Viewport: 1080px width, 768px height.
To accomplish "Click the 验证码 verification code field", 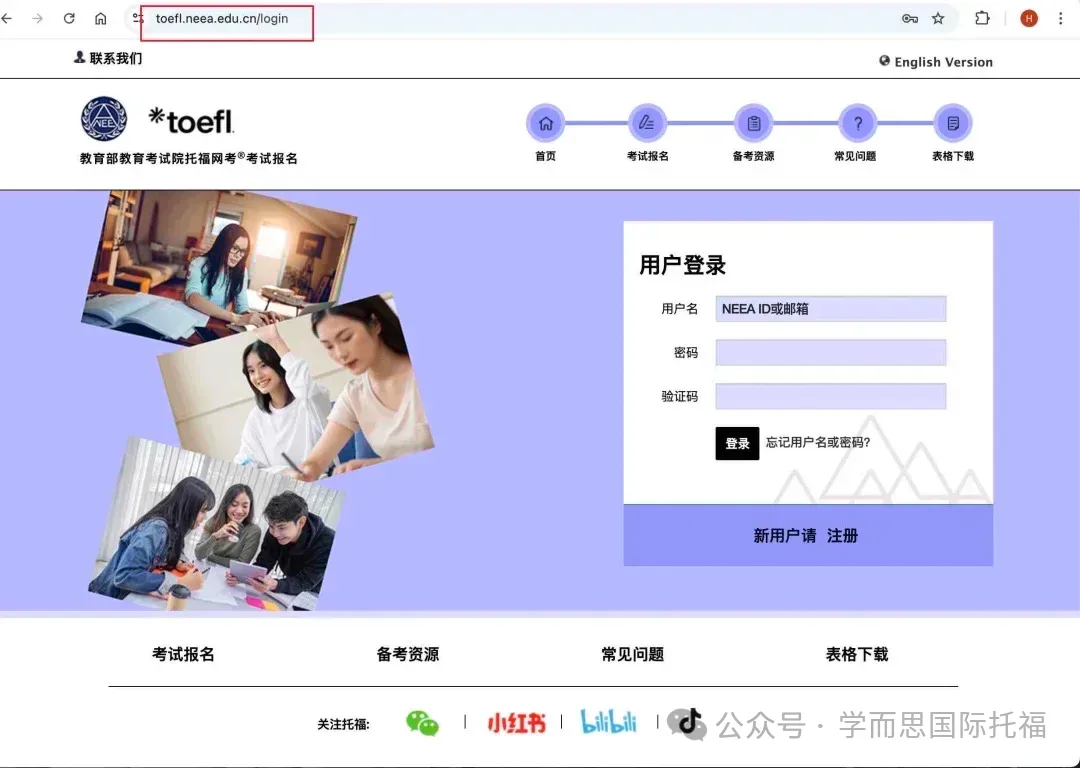I will pos(830,396).
